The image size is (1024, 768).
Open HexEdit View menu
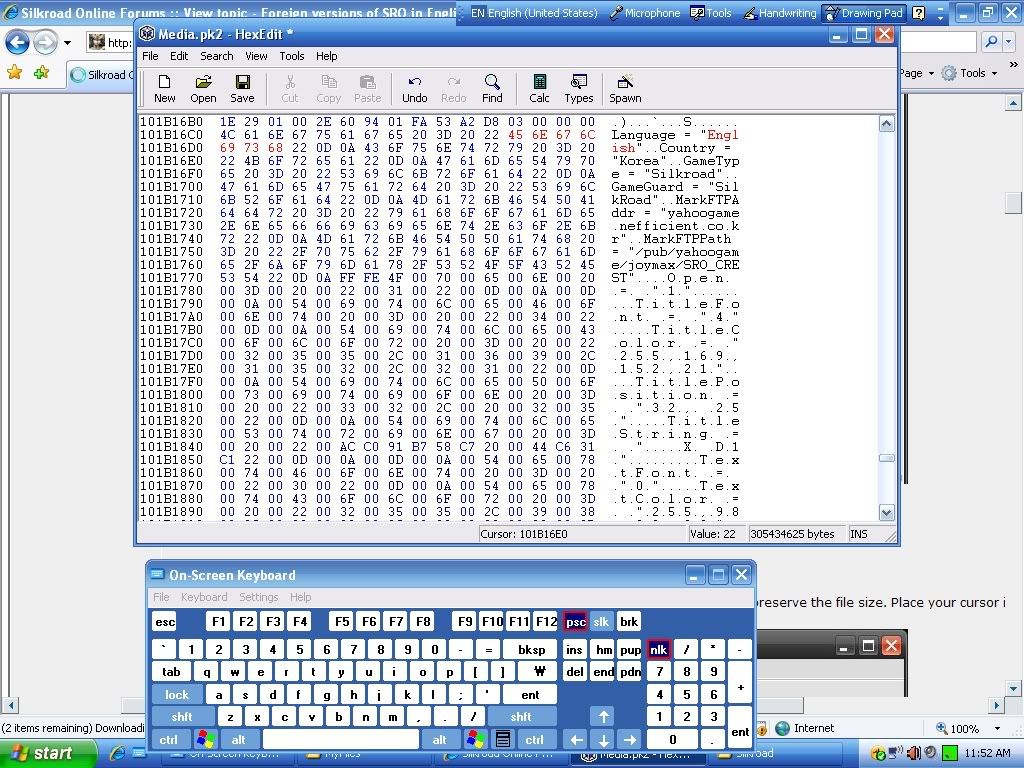point(256,56)
